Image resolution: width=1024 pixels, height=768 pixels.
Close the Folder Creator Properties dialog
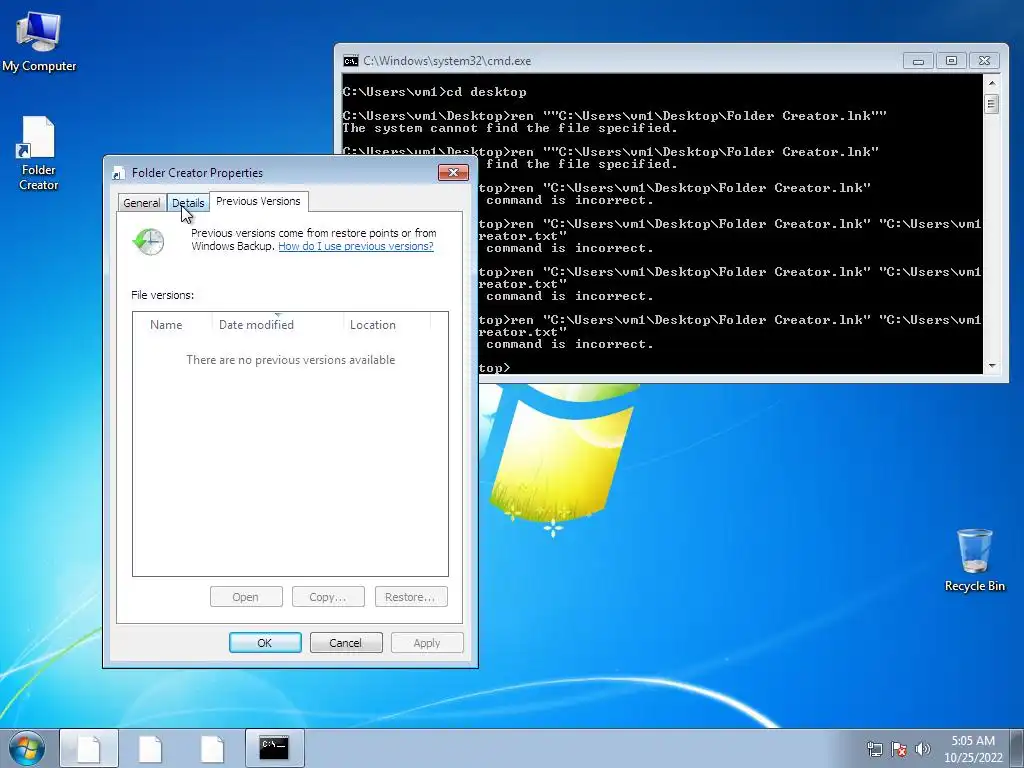[453, 172]
